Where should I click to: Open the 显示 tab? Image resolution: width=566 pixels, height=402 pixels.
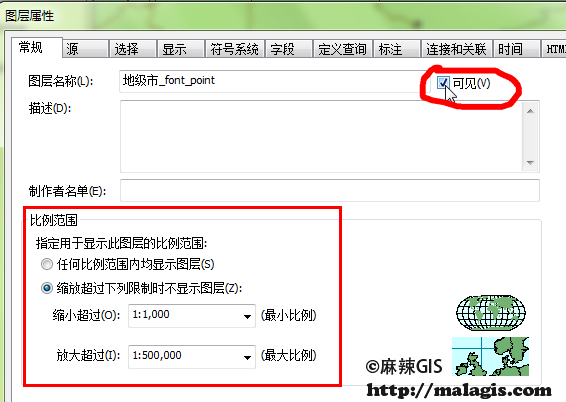(181, 49)
